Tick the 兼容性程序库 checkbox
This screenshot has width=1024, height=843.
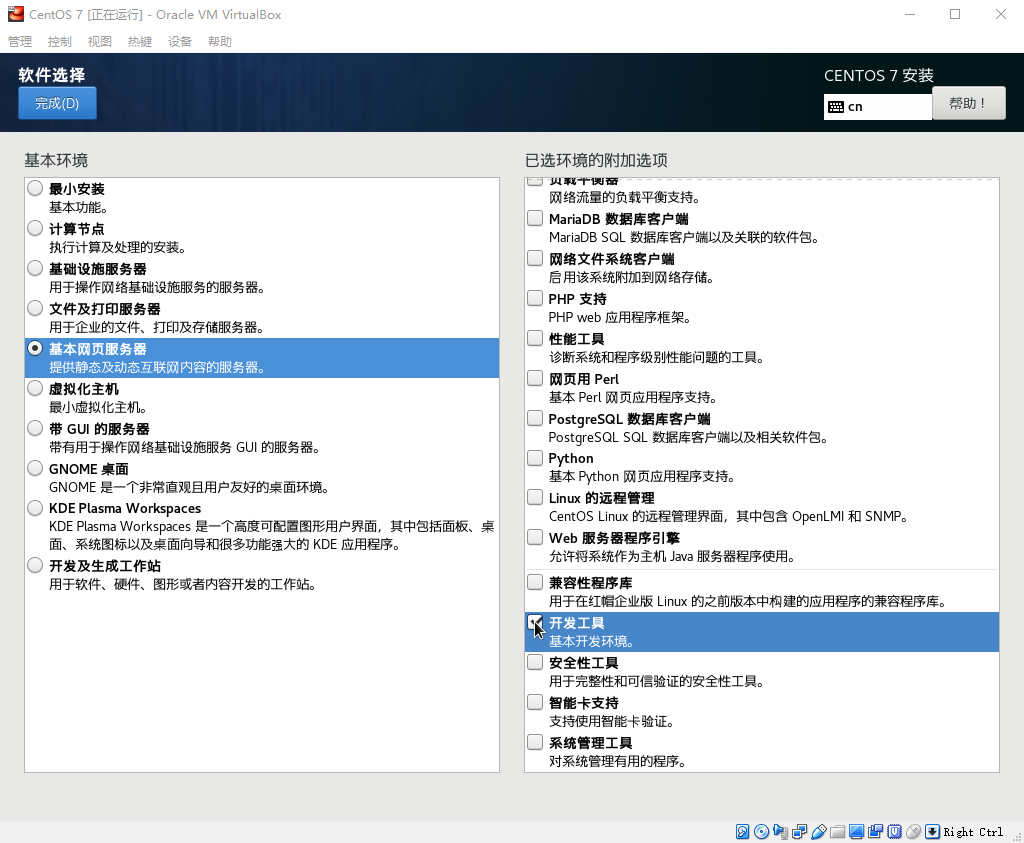[535, 582]
